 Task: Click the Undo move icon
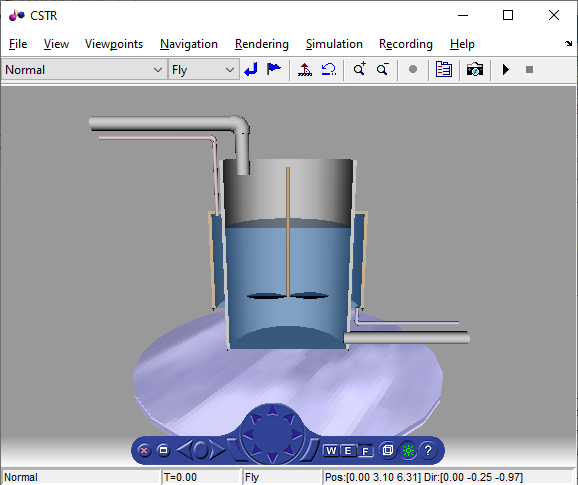coord(328,69)
